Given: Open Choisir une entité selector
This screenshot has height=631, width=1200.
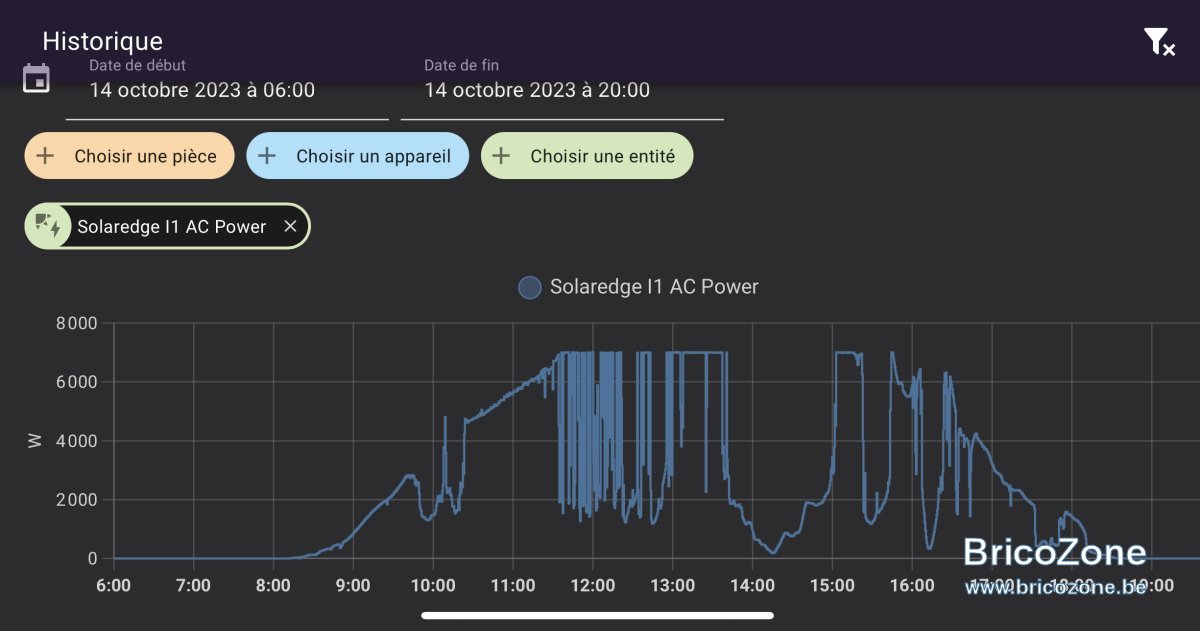Looking at the screenshot, I should click(587, 156).
